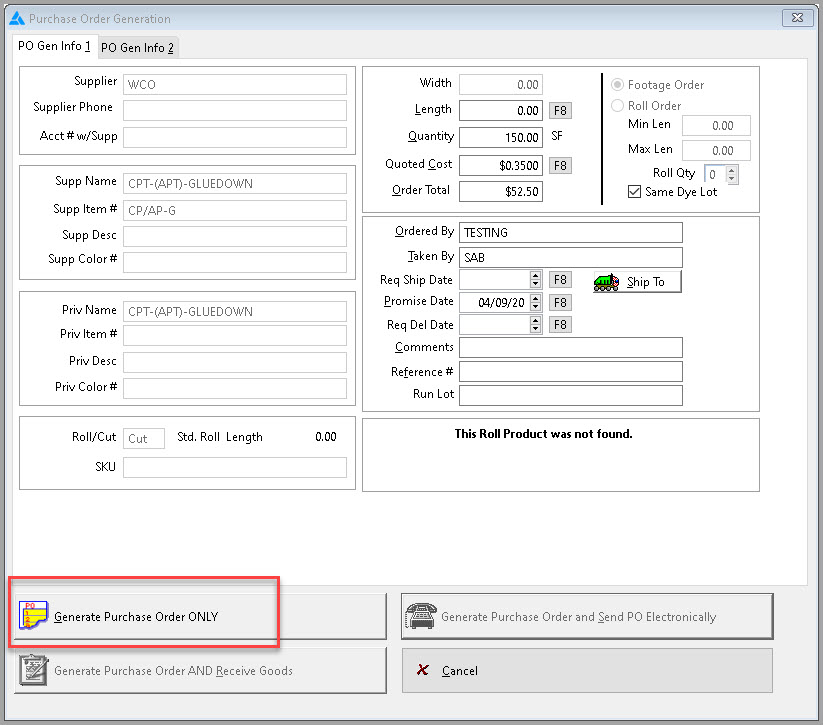Image resolution: width=823 pixels, height=725 pixels.
Task: Click the Generate Purchase Order ONLY note icon
Action: click(x=33, y=615)
